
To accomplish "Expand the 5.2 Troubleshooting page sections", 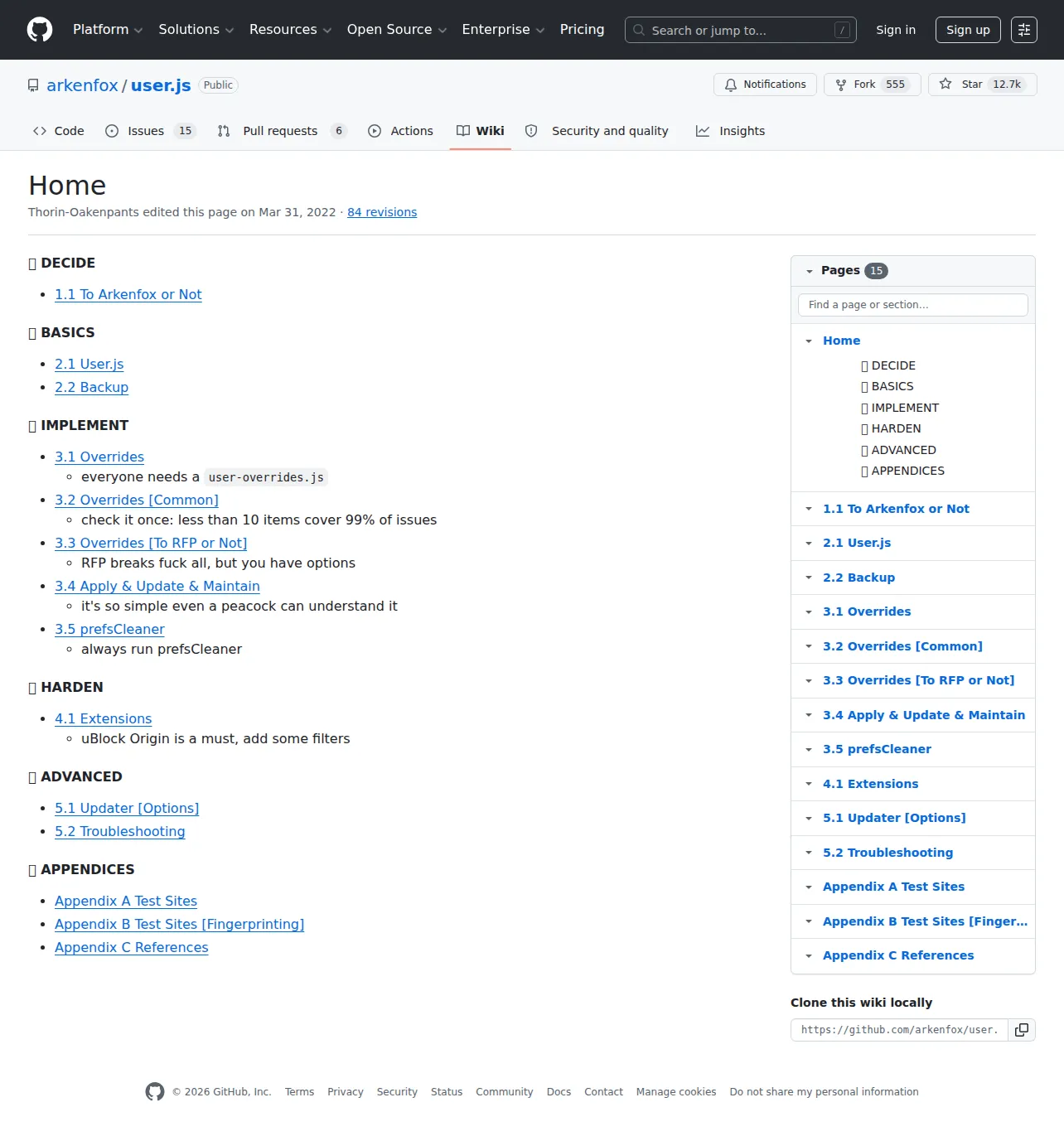I will click(x=809, y=853).
